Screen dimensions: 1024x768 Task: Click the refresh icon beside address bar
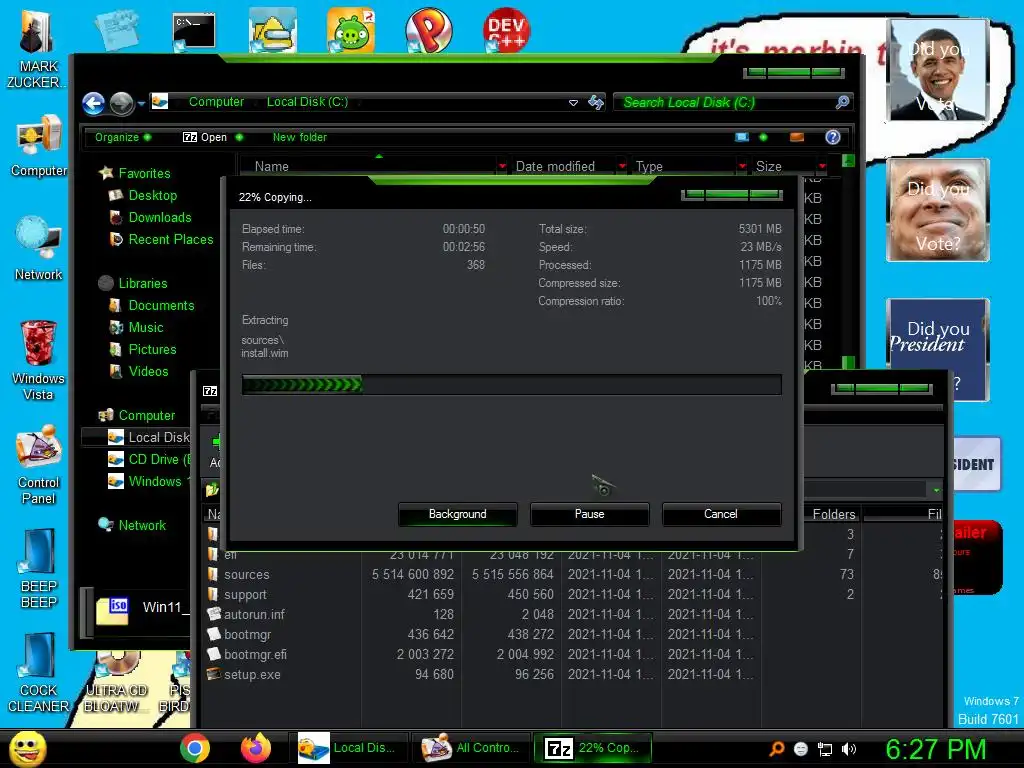(596, 103)
